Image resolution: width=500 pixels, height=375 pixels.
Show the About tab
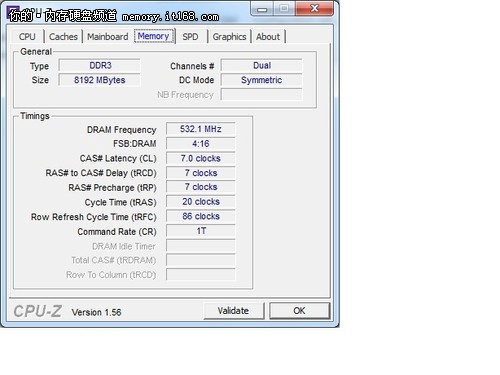(x=268, y=37)
